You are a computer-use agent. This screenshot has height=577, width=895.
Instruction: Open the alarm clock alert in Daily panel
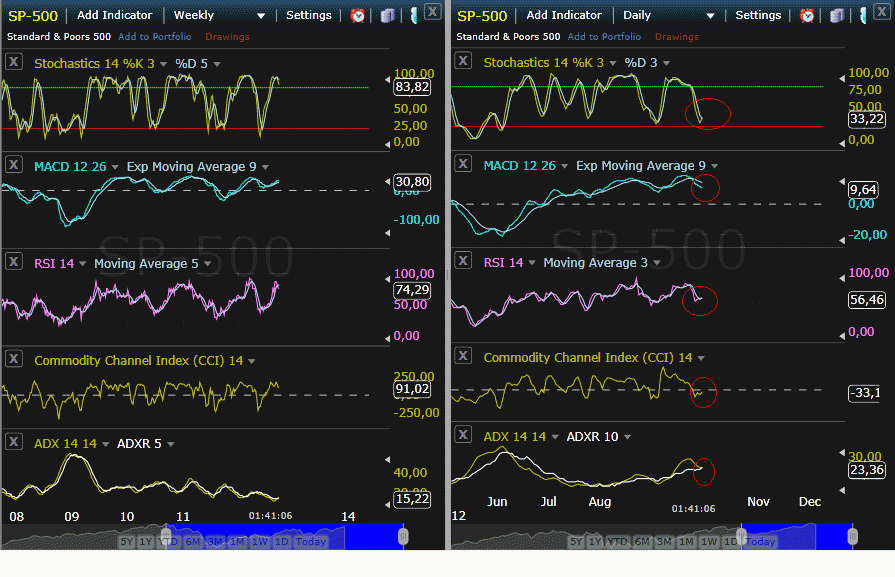[807, 15]
